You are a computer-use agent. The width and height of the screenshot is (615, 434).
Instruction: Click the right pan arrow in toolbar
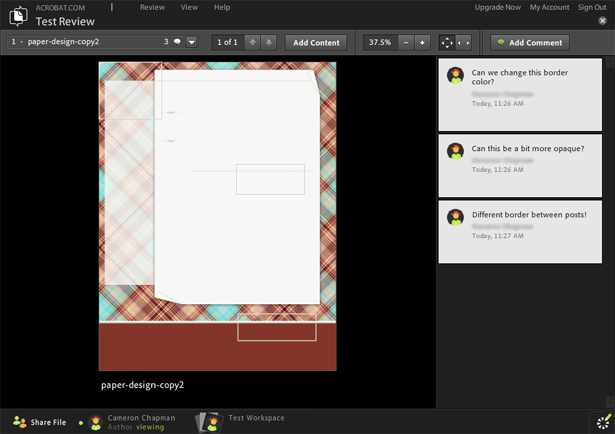pyautogui.click(x=468, y=43)
